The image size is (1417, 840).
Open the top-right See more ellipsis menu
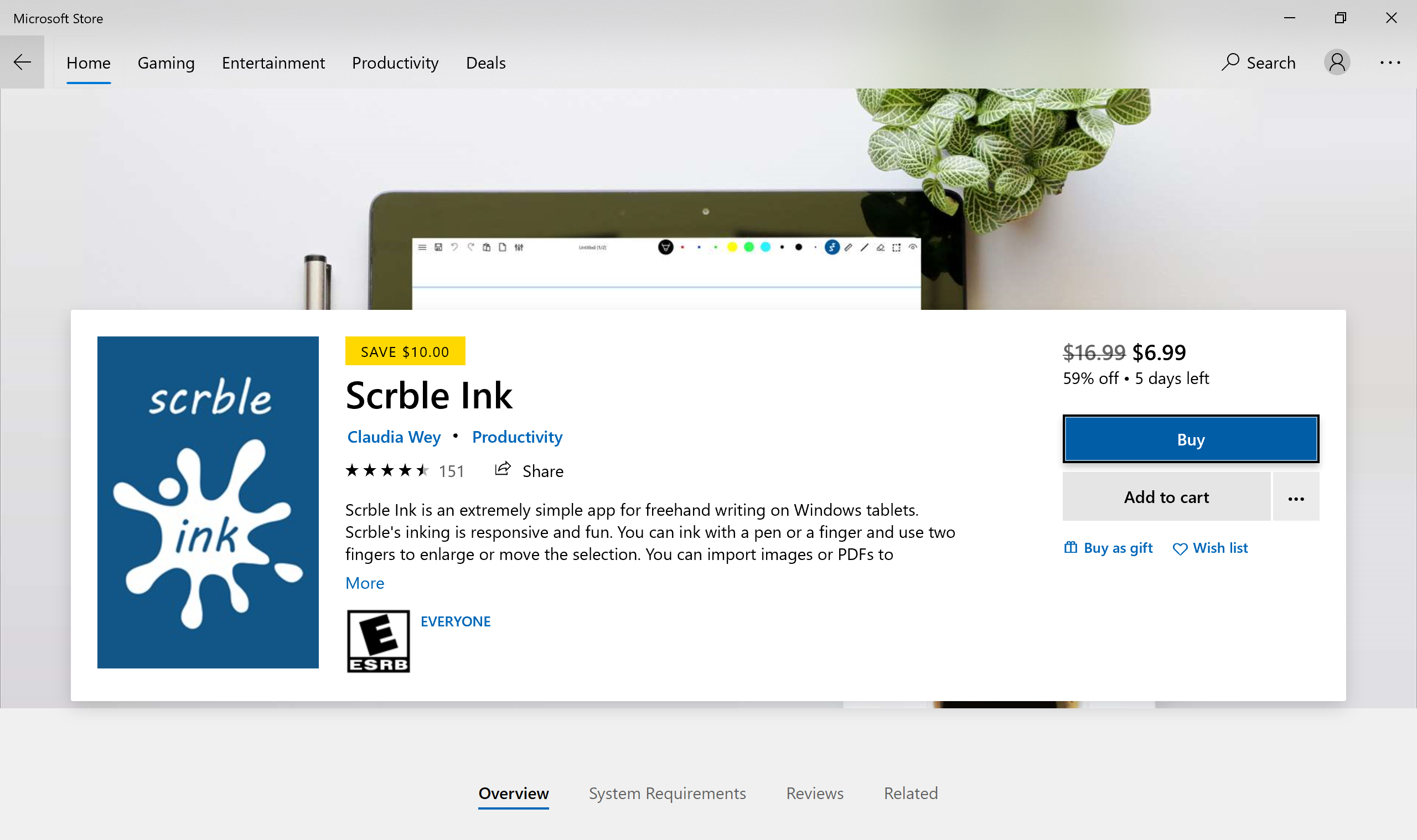click(1390, 63)
